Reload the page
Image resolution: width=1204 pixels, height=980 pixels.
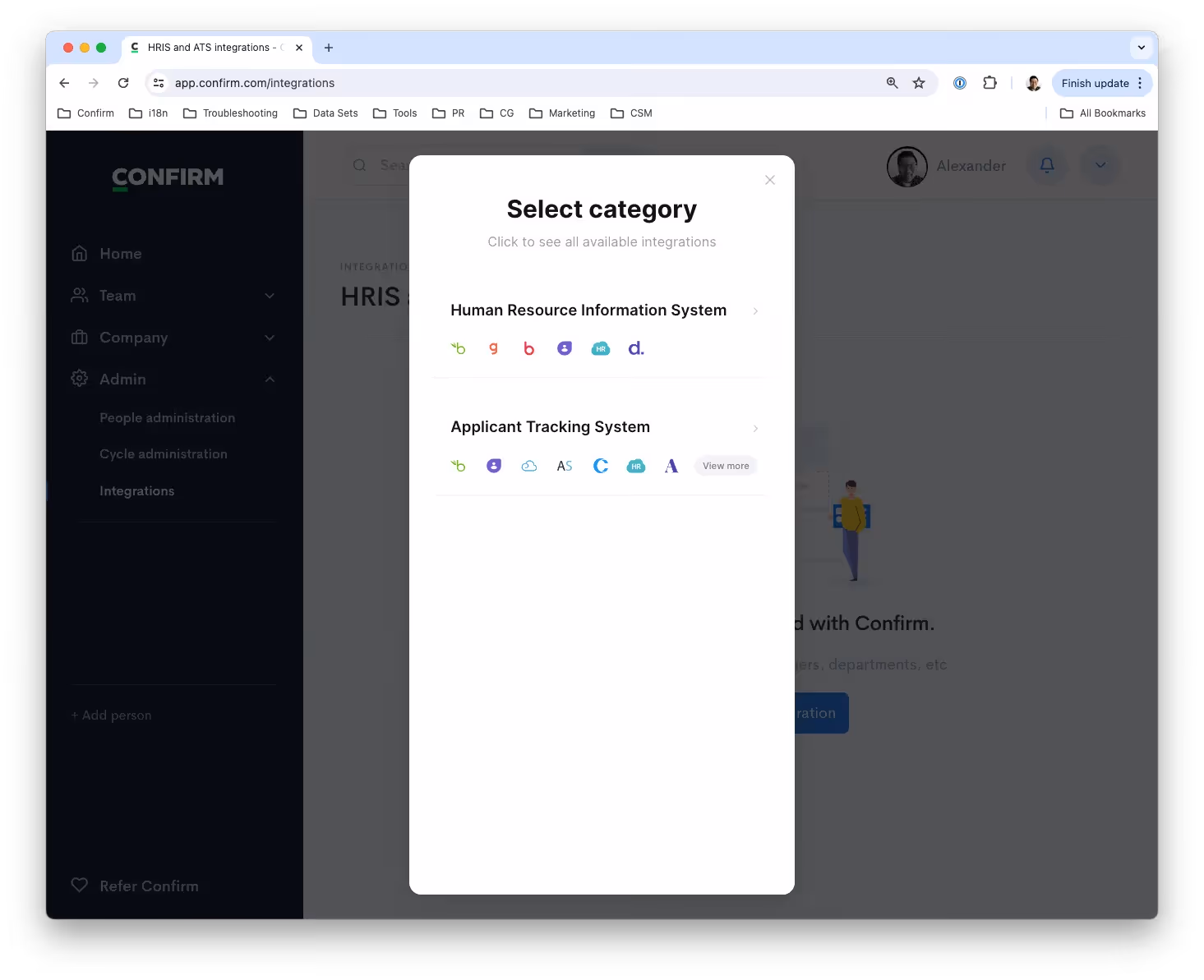123,83
